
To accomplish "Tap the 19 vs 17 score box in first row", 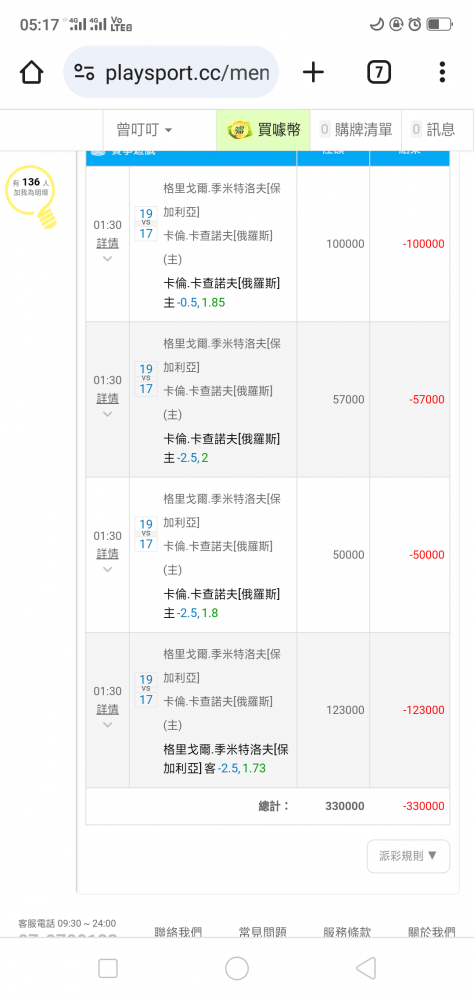I will coord(145,223).
